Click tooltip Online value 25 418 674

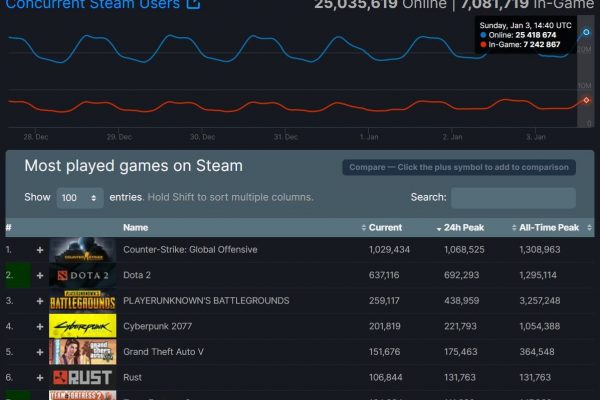[x=536, y=35]
